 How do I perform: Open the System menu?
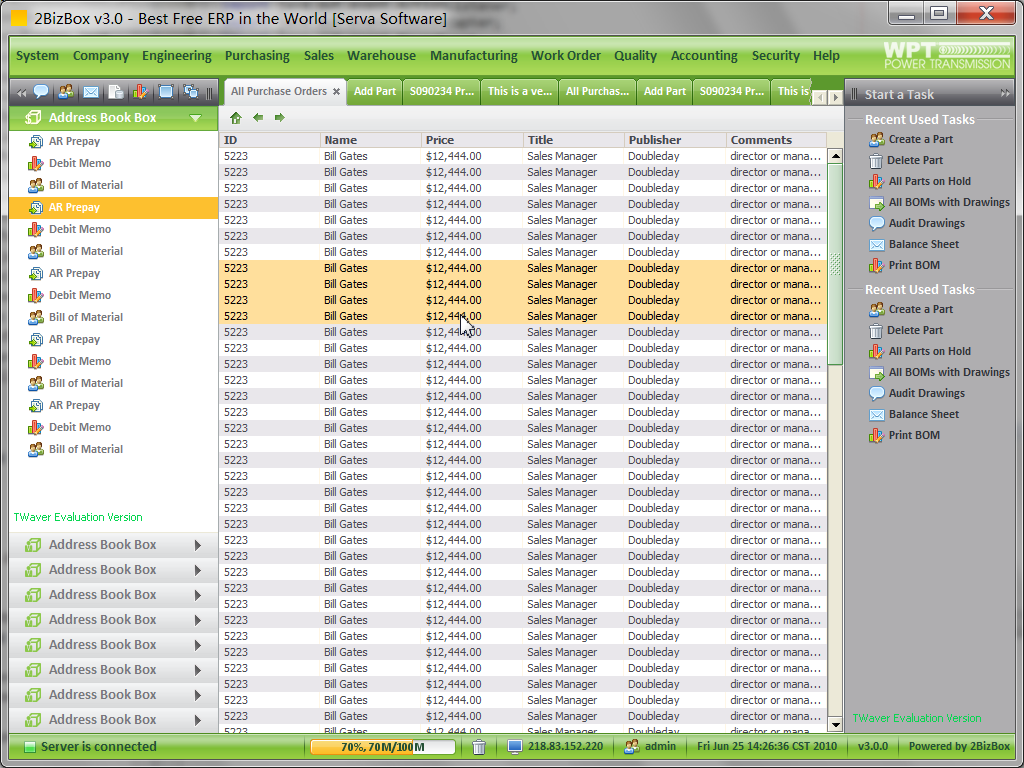(x=37, y=56)
